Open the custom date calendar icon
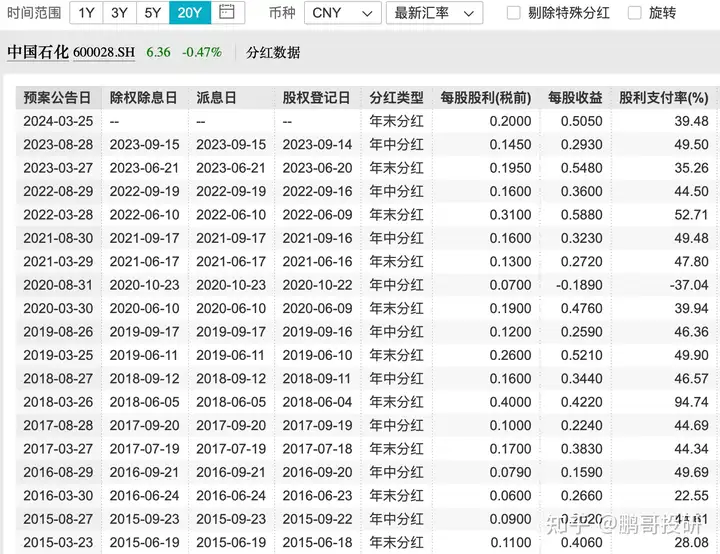 [227, 12]
